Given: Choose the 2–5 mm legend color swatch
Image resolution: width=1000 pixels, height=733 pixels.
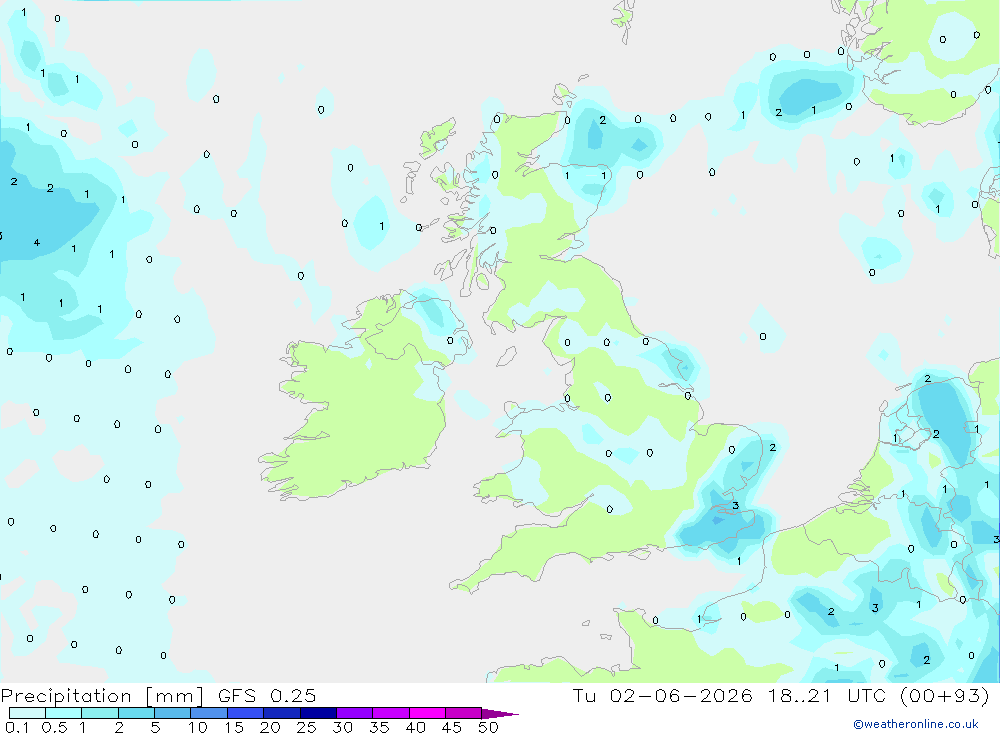Looking at the screenshot, I should tap(136, 713).
